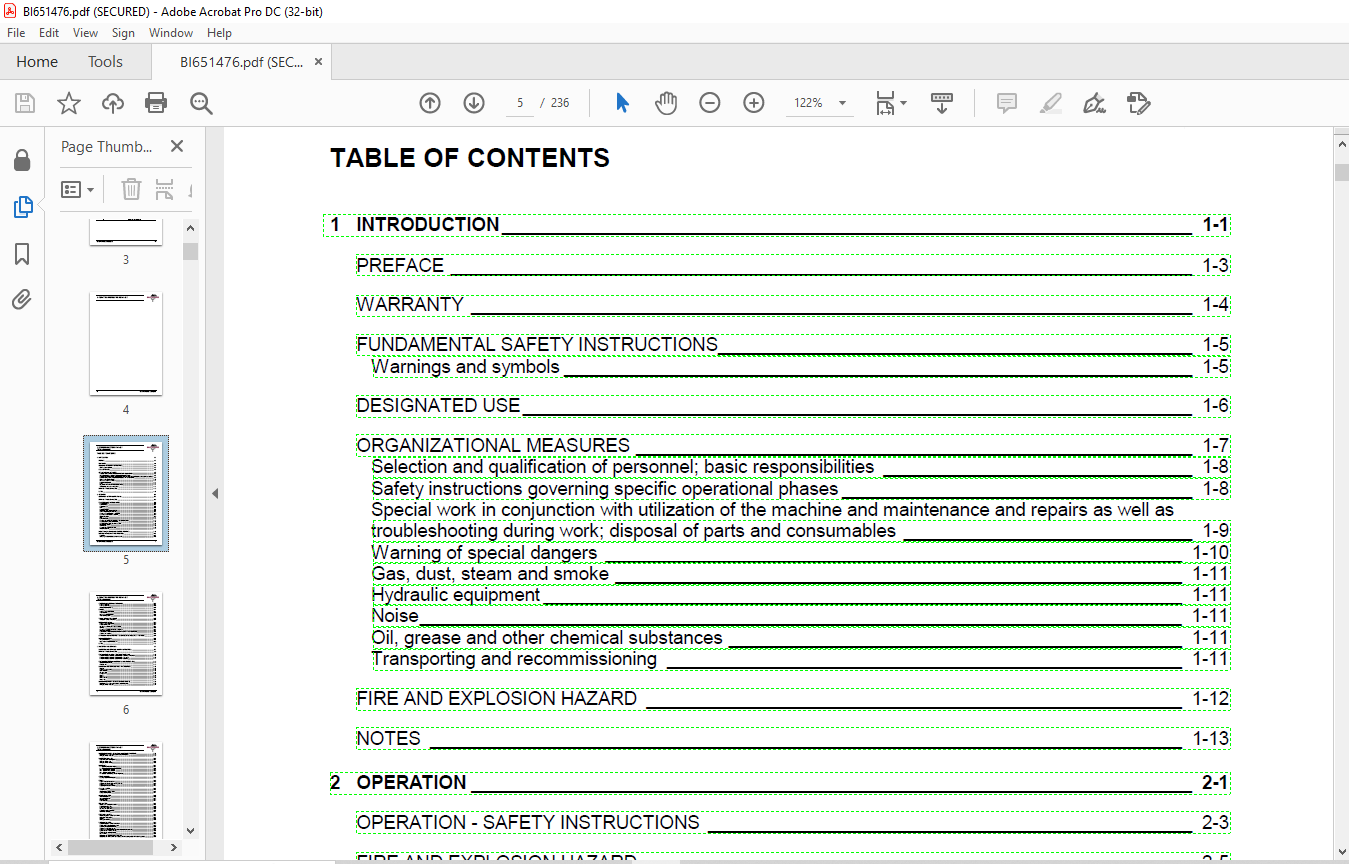Viewport: 1349px width, 864px height.
Task: Click the delete pages trash icon
Action: point(131,189)
